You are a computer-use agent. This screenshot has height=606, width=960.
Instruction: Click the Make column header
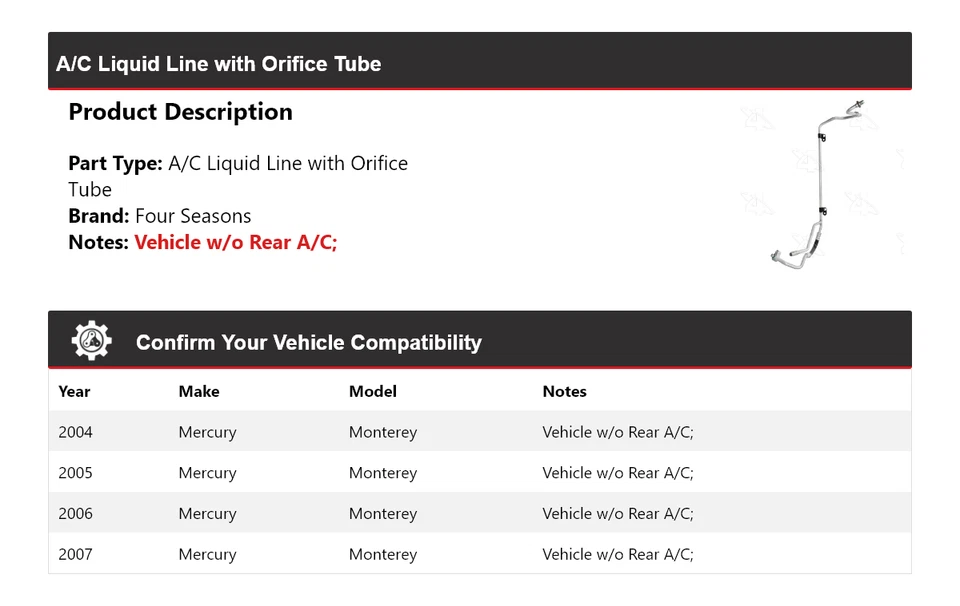coord(199,392)
